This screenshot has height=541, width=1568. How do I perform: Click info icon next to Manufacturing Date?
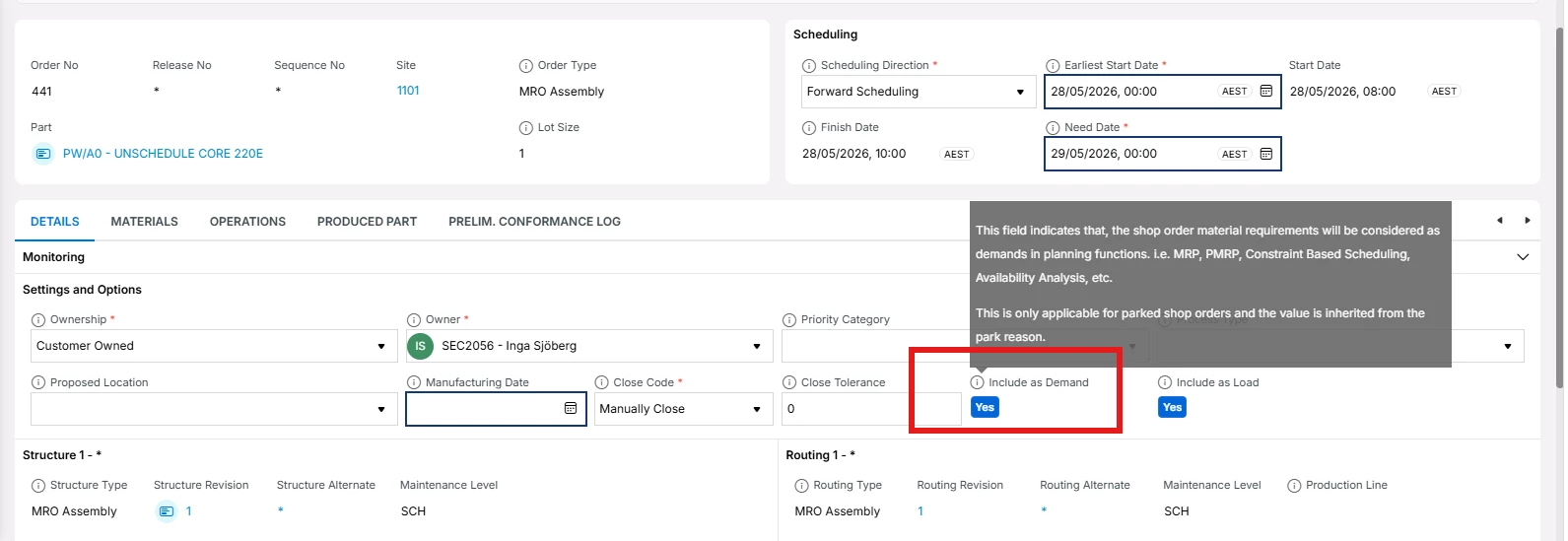[414, 383]
